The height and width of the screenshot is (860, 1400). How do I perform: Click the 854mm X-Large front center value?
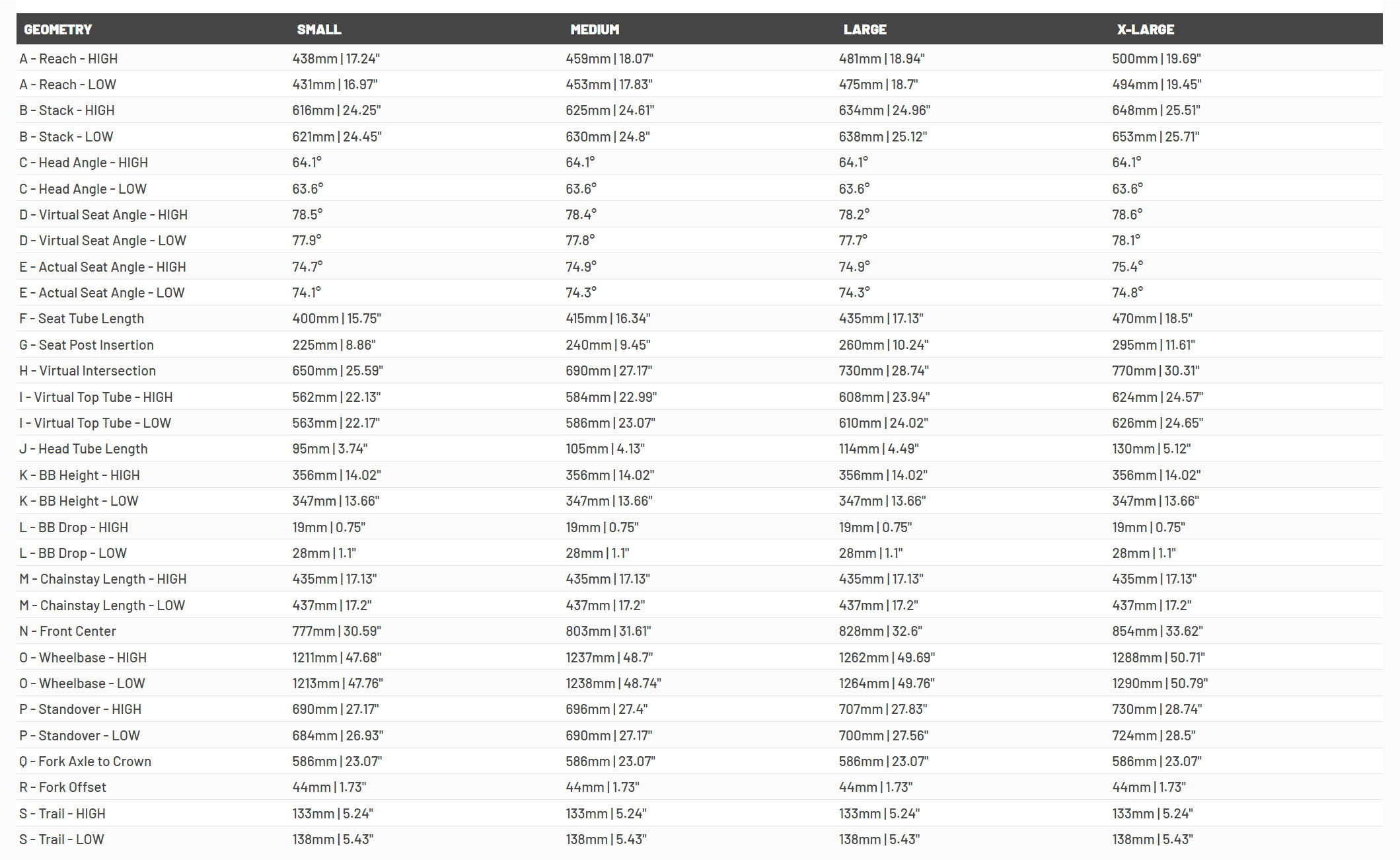(1158, 631)
